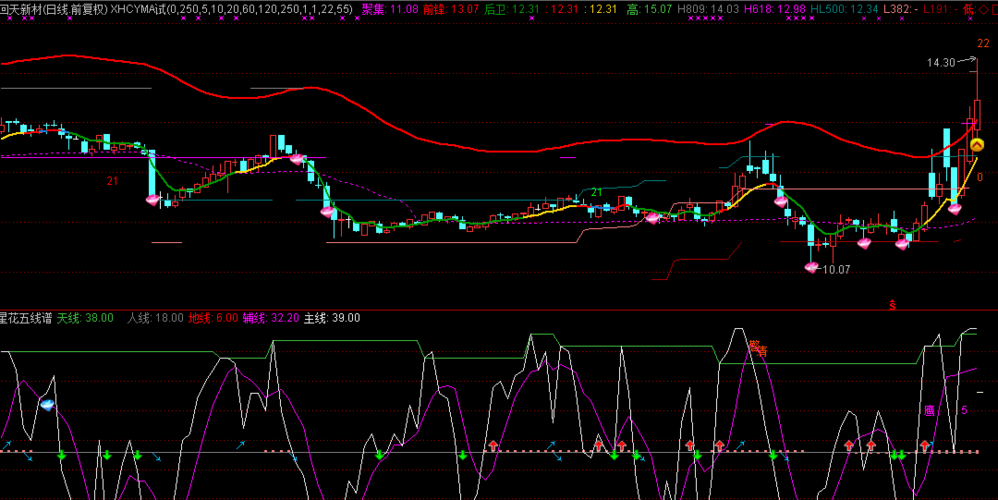998x500 pixels.
Task: Click the L382 readout
Action: point(901,9)
